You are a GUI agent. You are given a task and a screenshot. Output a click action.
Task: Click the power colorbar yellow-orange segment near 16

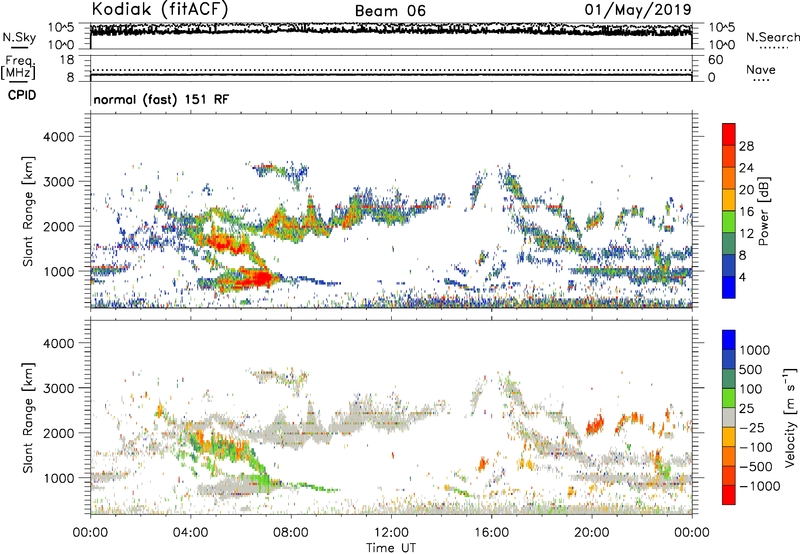tap(729, 200)
